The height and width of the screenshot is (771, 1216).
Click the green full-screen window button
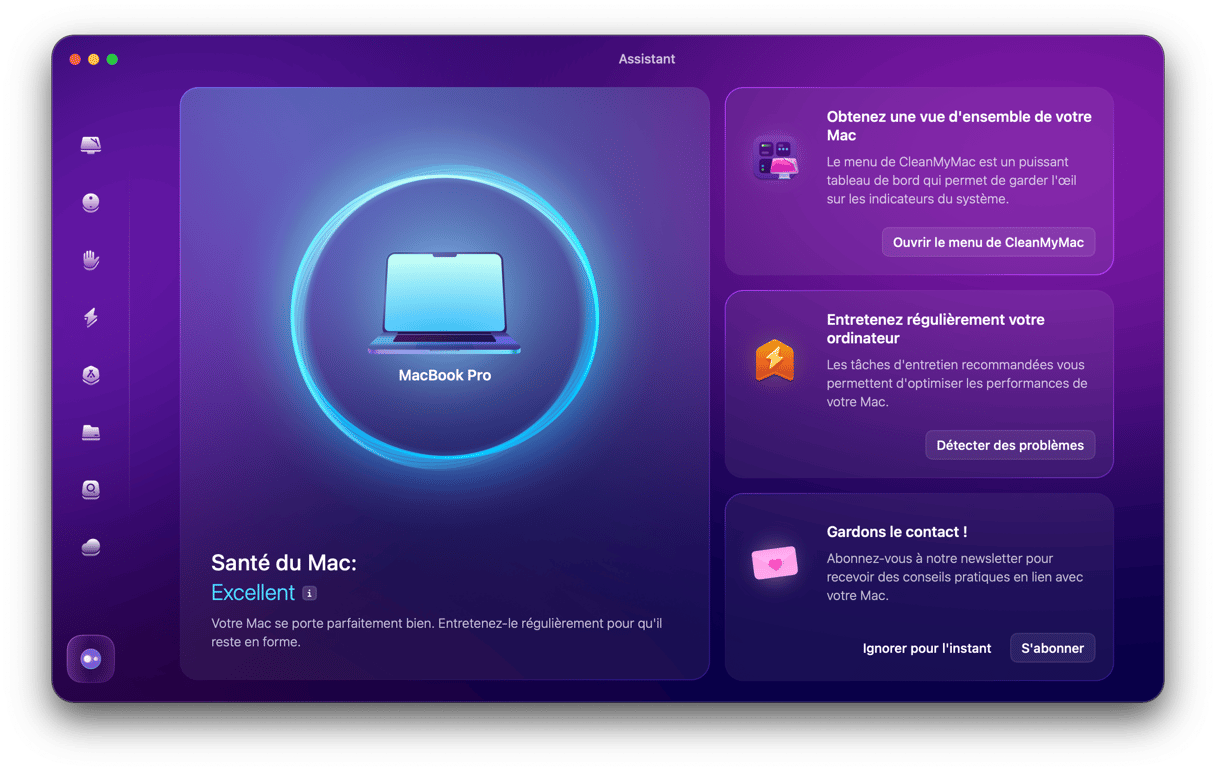(x=112, y=60)
